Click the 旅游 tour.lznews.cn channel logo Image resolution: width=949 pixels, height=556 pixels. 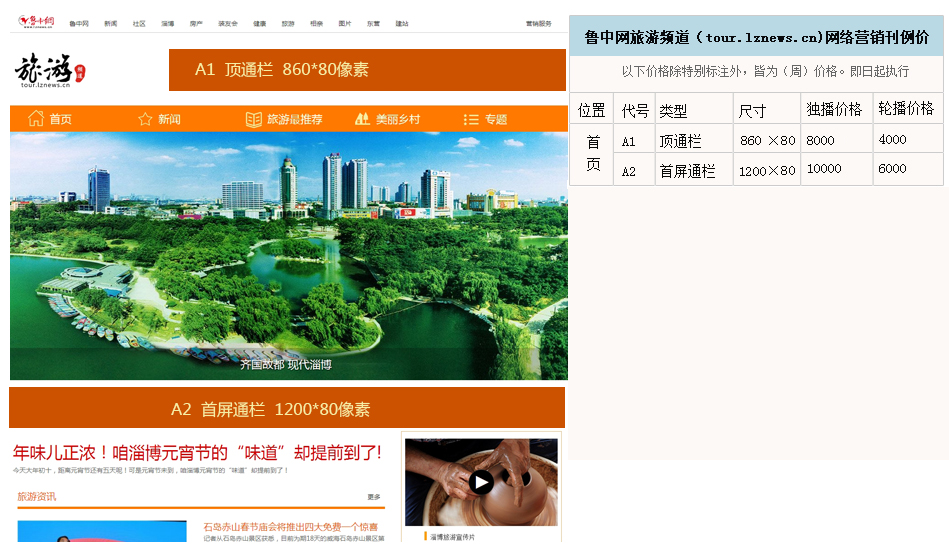click(x=50, y=71)
